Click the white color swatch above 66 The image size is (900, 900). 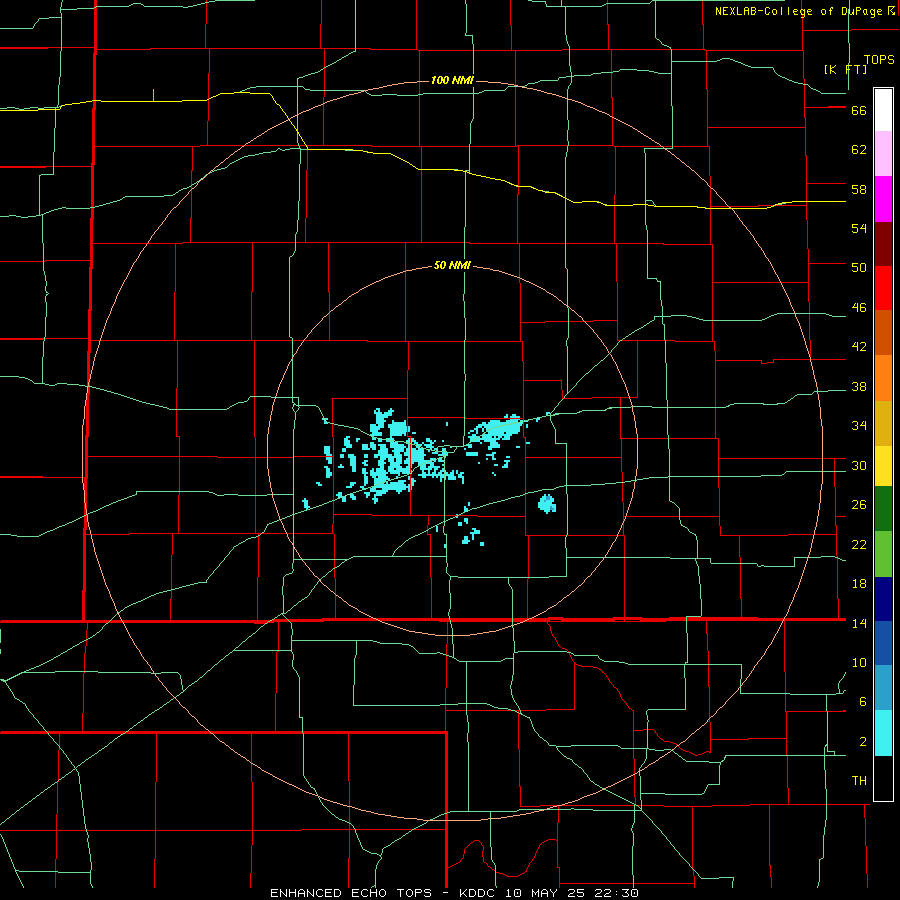coord(883,110)
